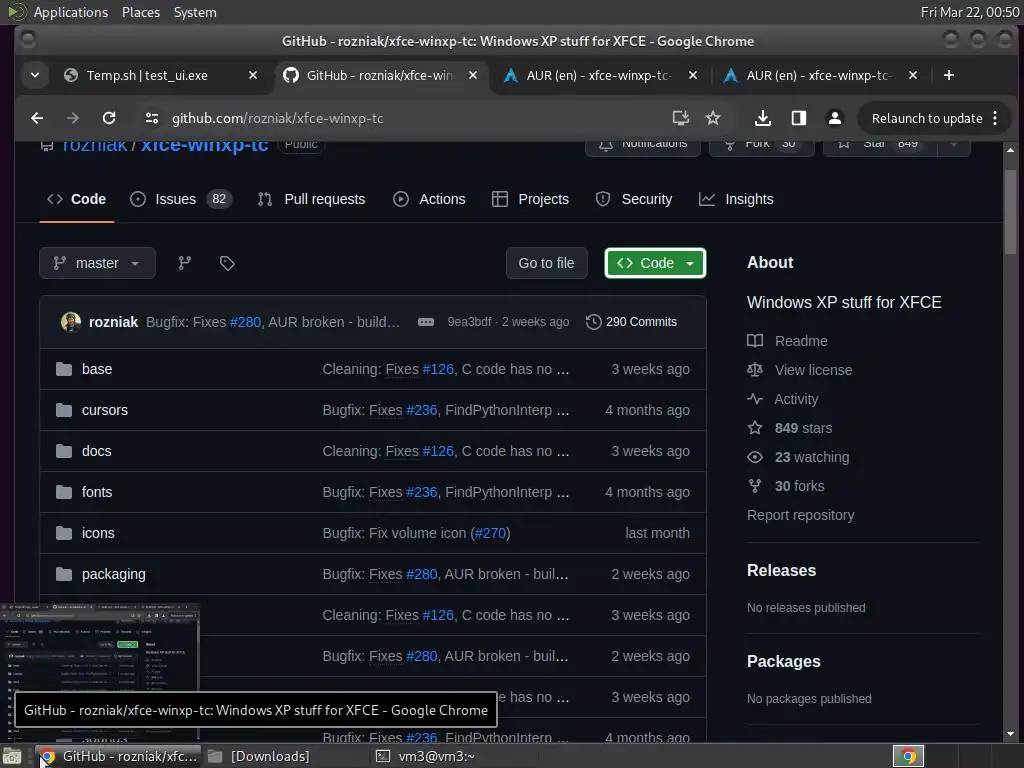The width and height of the screenshot is (1024, 768).
Task: Open Chrome downloads icon
Action: pos(762,118)
